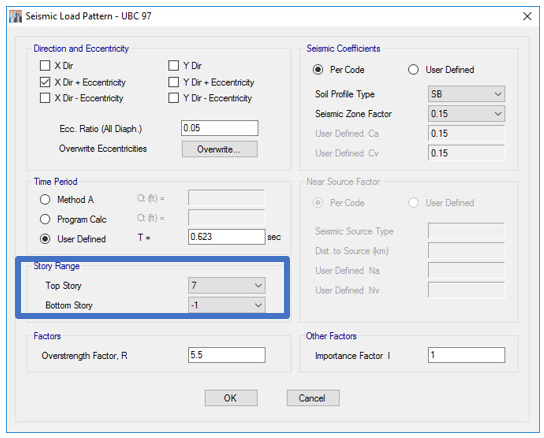Click the Seismic Source Type field
544x438 pixels.
pyautogui.click(x=466, y=231)
